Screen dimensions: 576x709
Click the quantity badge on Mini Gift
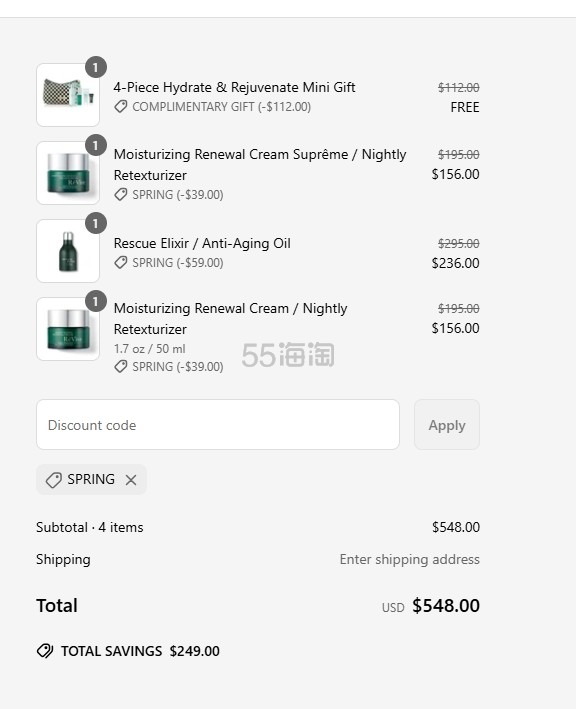tap(96, 67)
